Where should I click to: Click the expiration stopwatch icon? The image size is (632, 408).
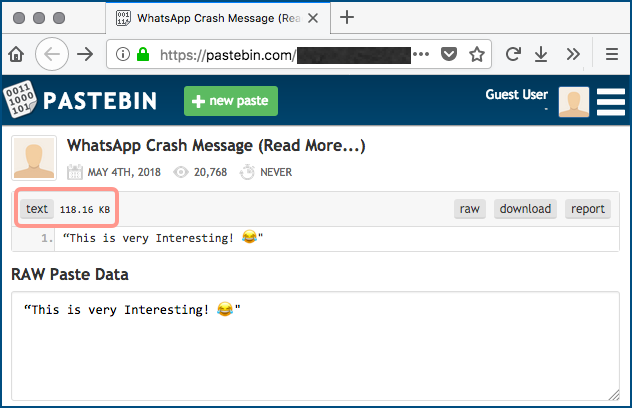point(247,172)
